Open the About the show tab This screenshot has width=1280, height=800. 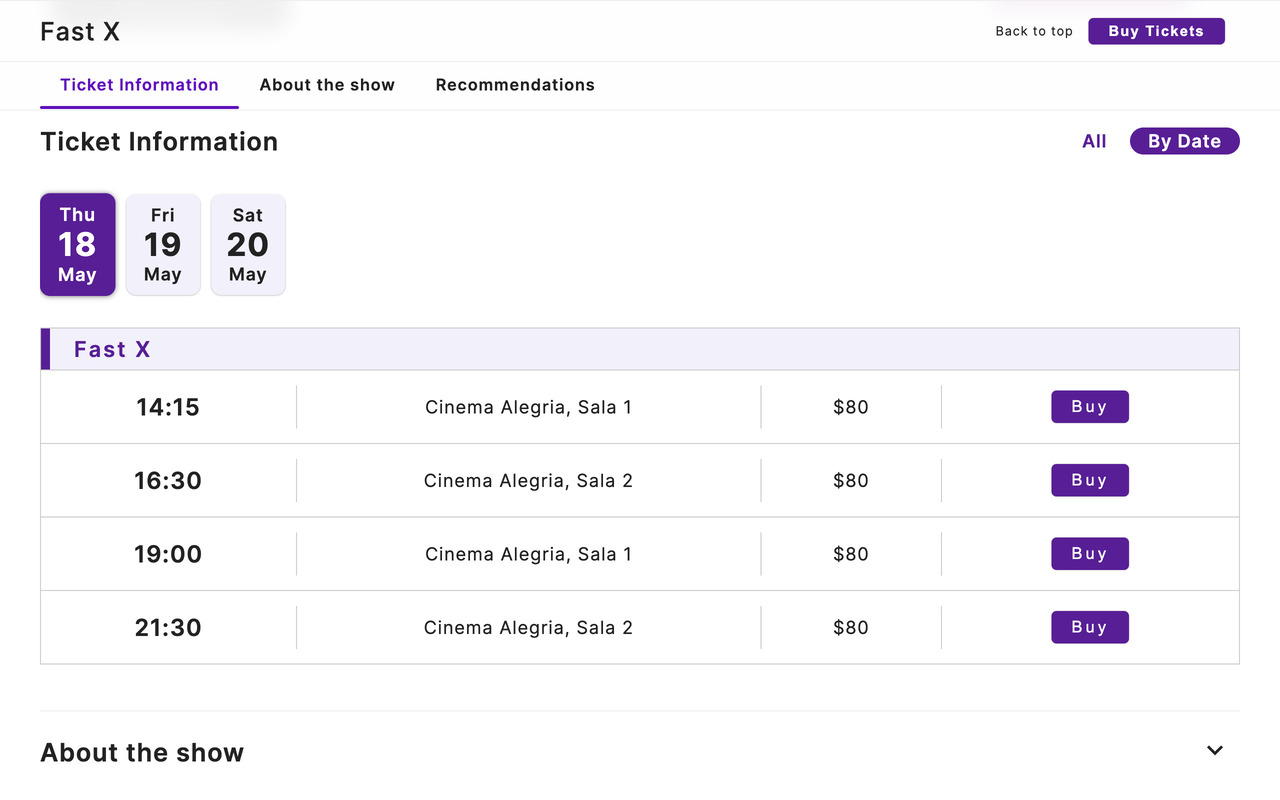click(327, 85)
